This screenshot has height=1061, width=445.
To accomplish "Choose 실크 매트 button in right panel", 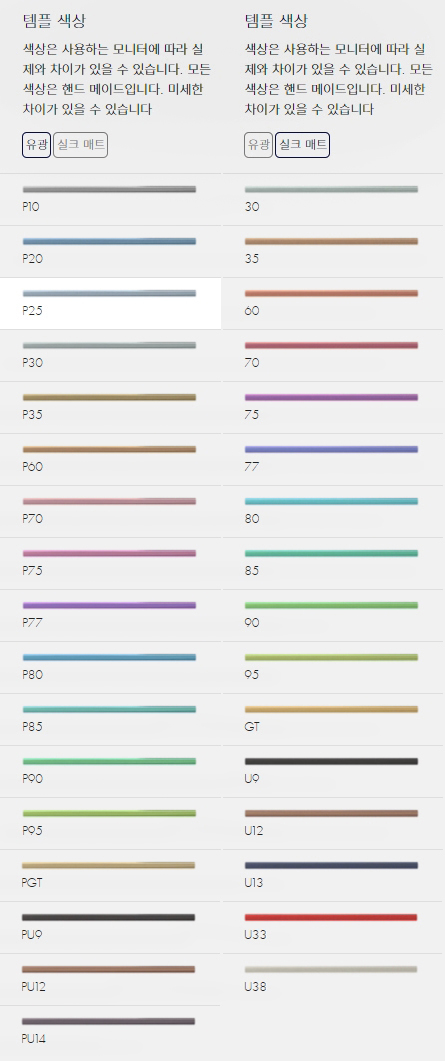I will point(302,145).
